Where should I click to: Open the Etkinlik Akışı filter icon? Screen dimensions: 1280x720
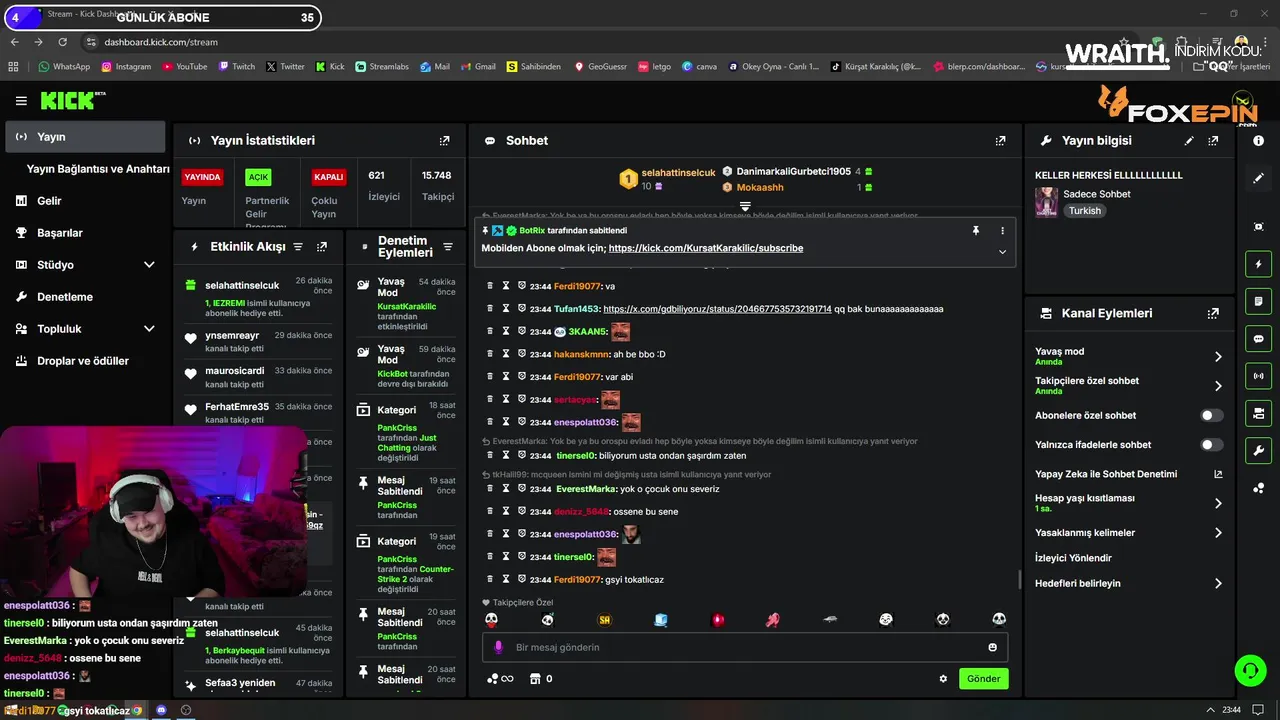tap(298, 247)
